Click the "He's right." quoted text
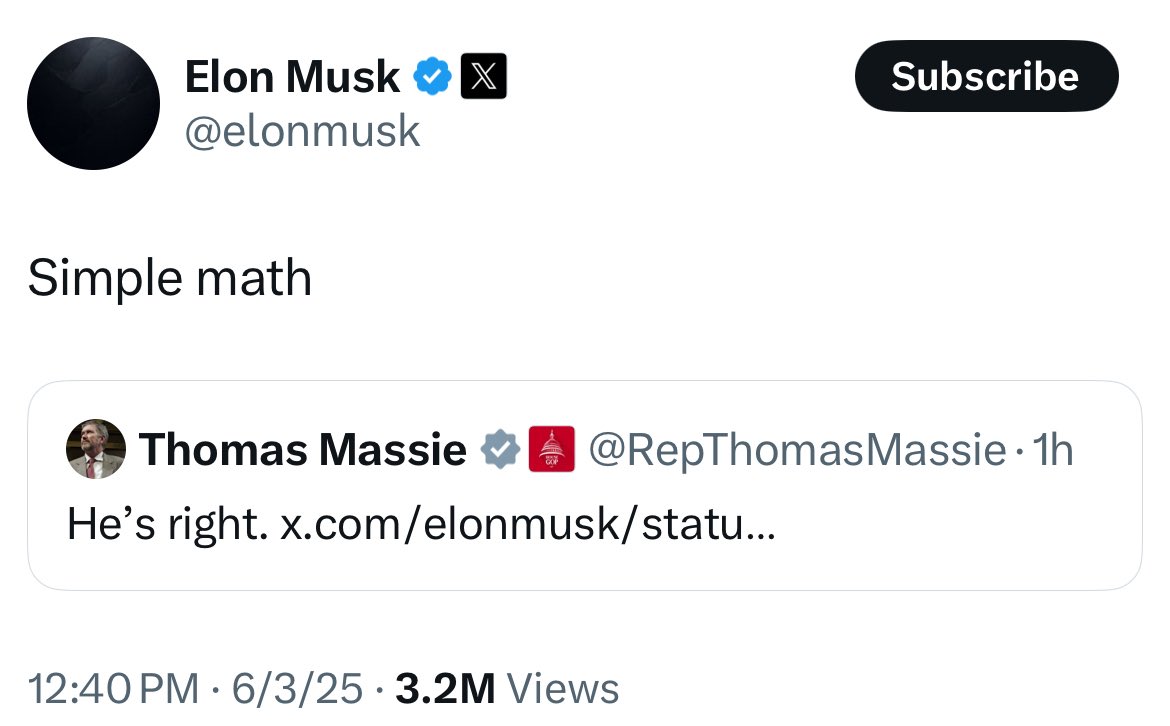Screen dimensions: 1170x726 coord(166,522)
